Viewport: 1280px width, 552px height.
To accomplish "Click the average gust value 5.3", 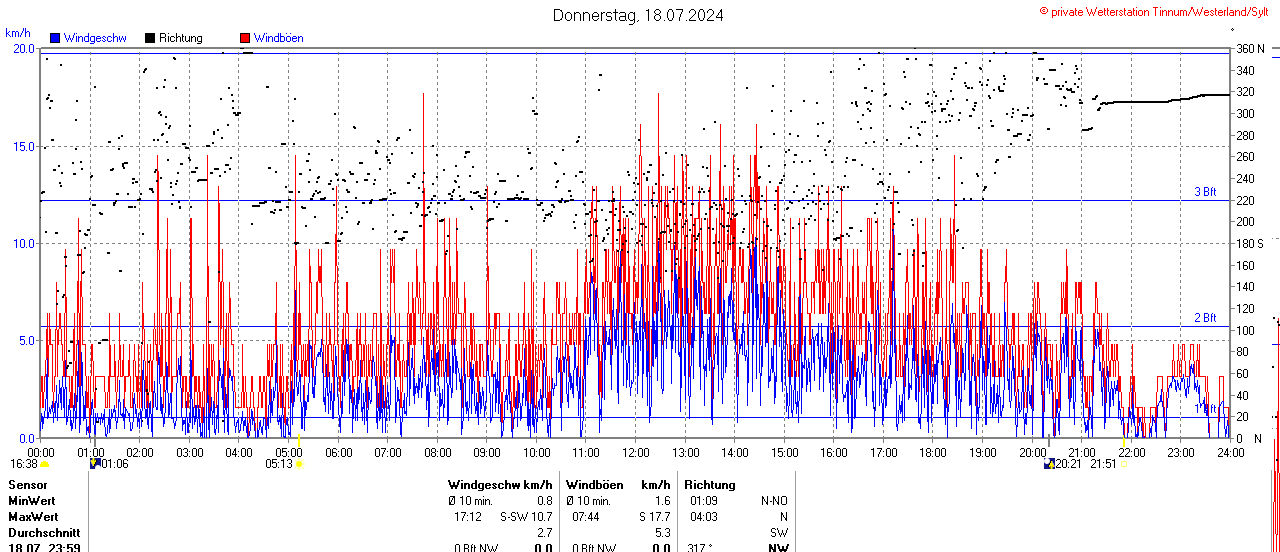I will click(662, 533).
